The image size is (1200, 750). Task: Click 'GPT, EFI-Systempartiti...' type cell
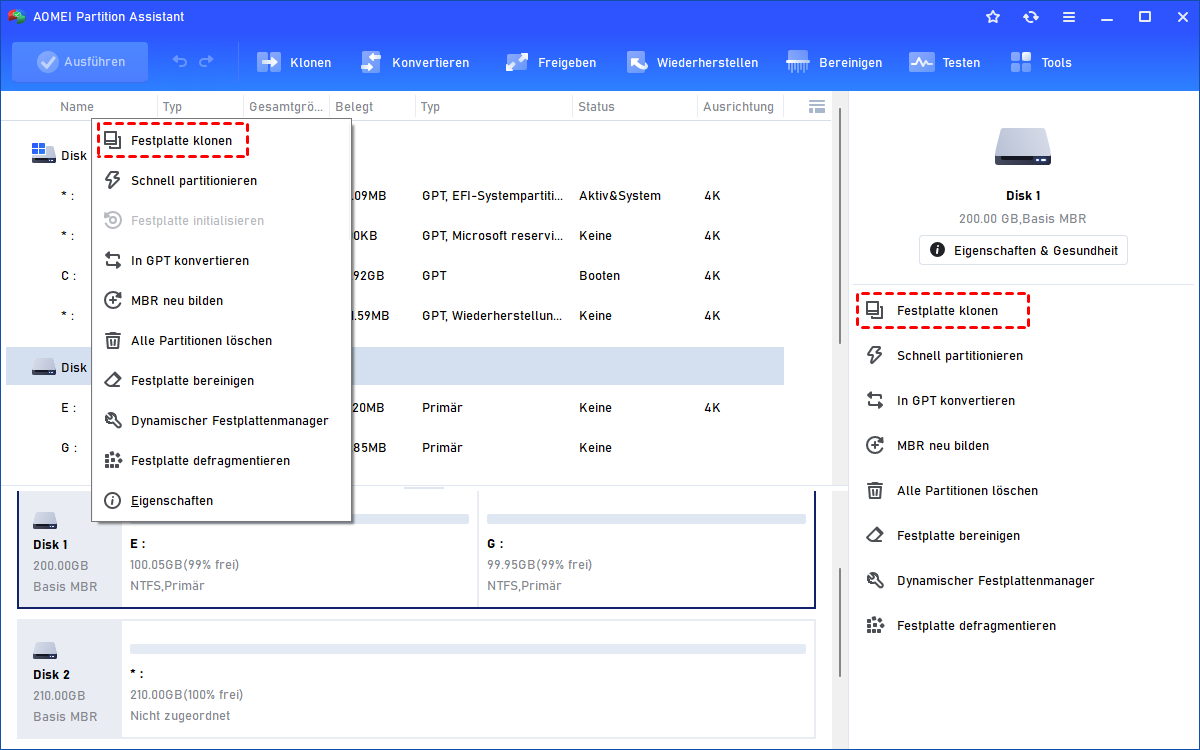pos(493,196)
